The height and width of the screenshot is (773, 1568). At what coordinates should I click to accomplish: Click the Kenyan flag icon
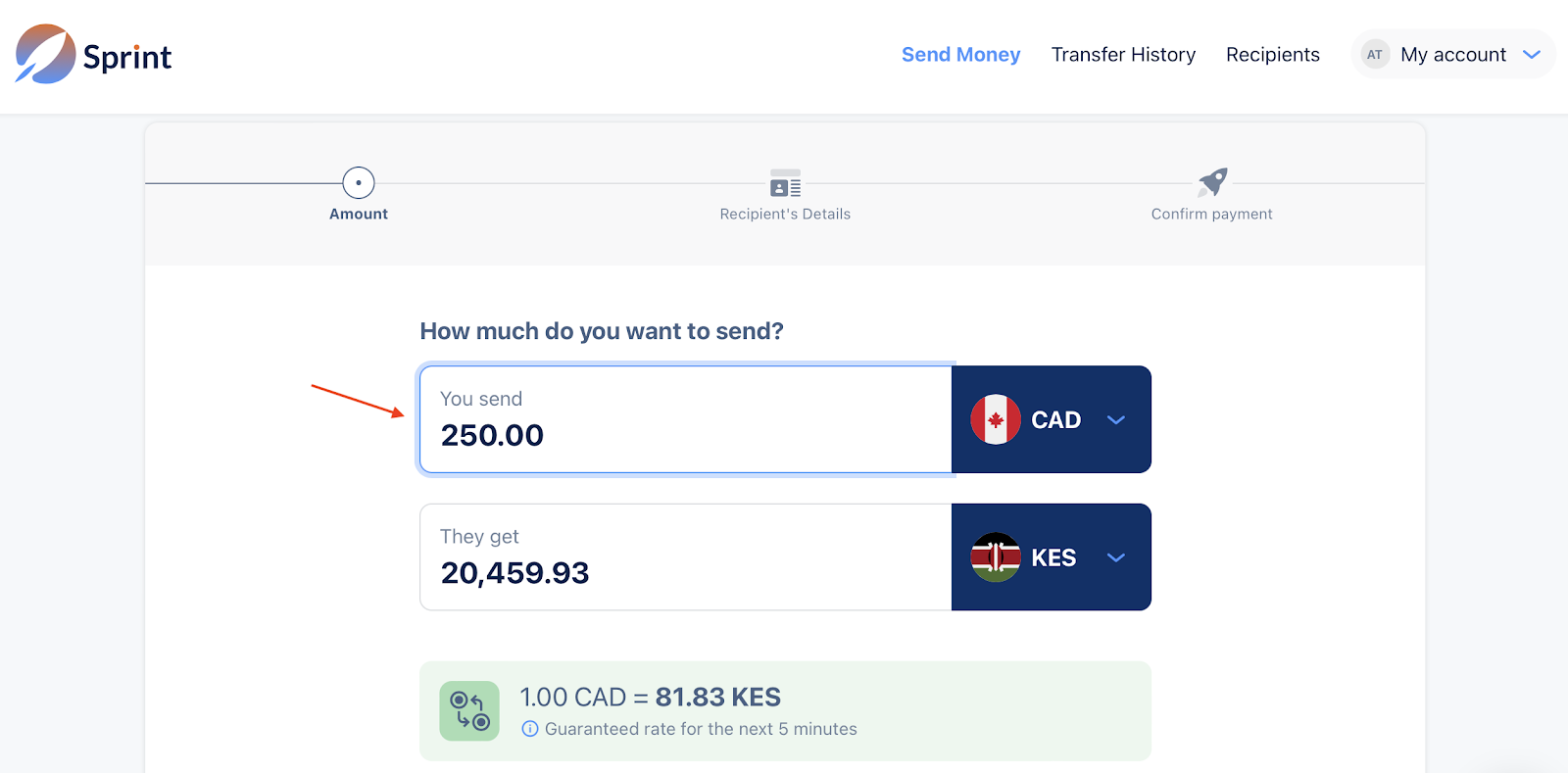[996, 557]
